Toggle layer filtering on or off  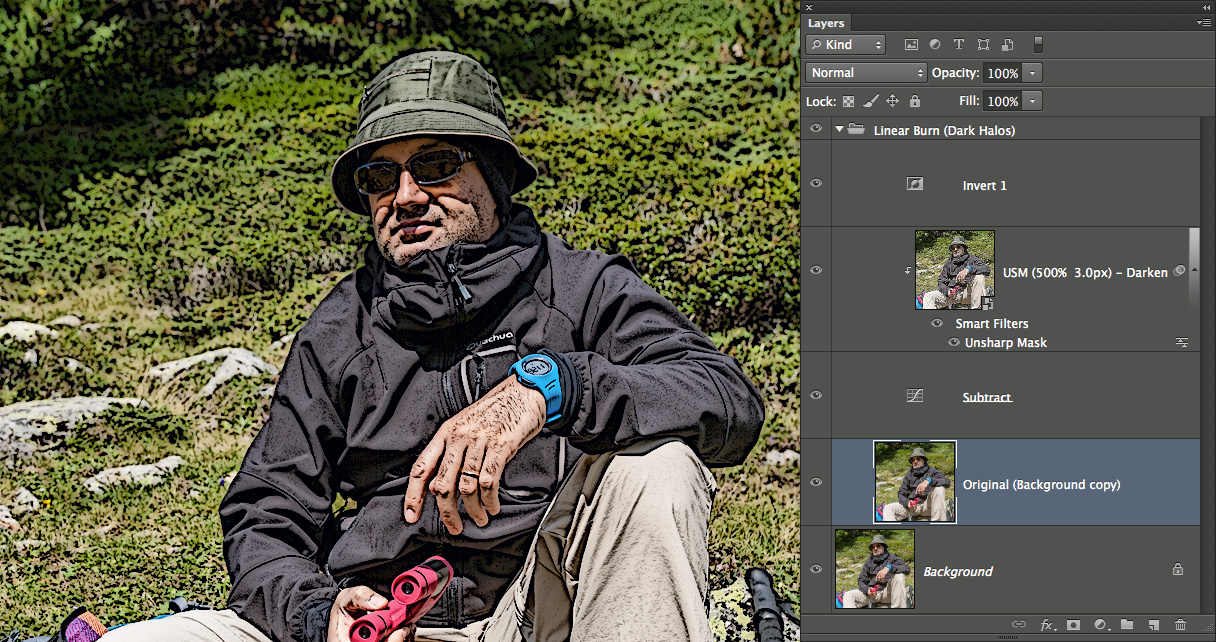(1039, 45)
